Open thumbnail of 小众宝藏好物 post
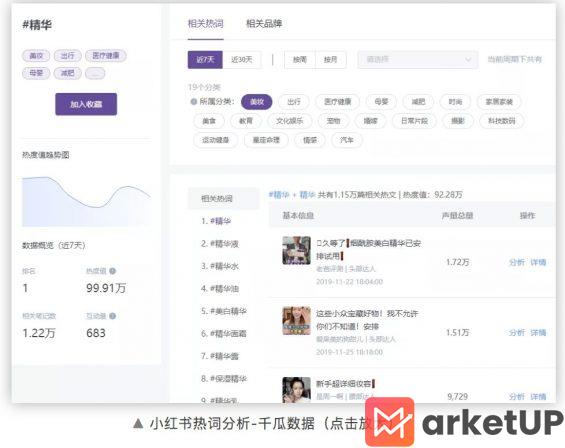 [296, 320]
